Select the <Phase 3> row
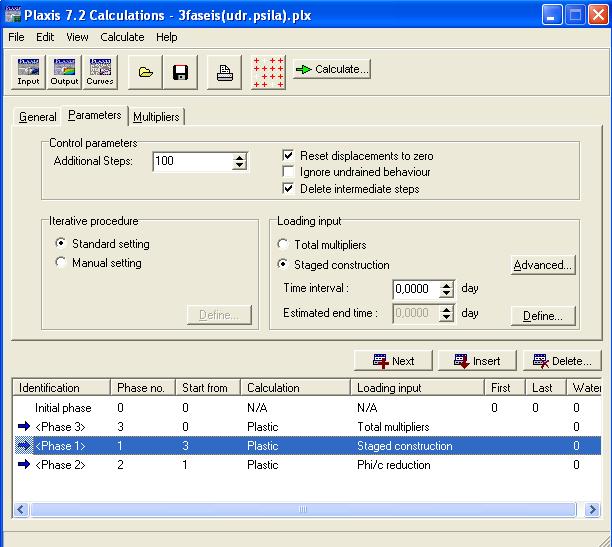This screenshot has width=612, height=547. point(307,426)
